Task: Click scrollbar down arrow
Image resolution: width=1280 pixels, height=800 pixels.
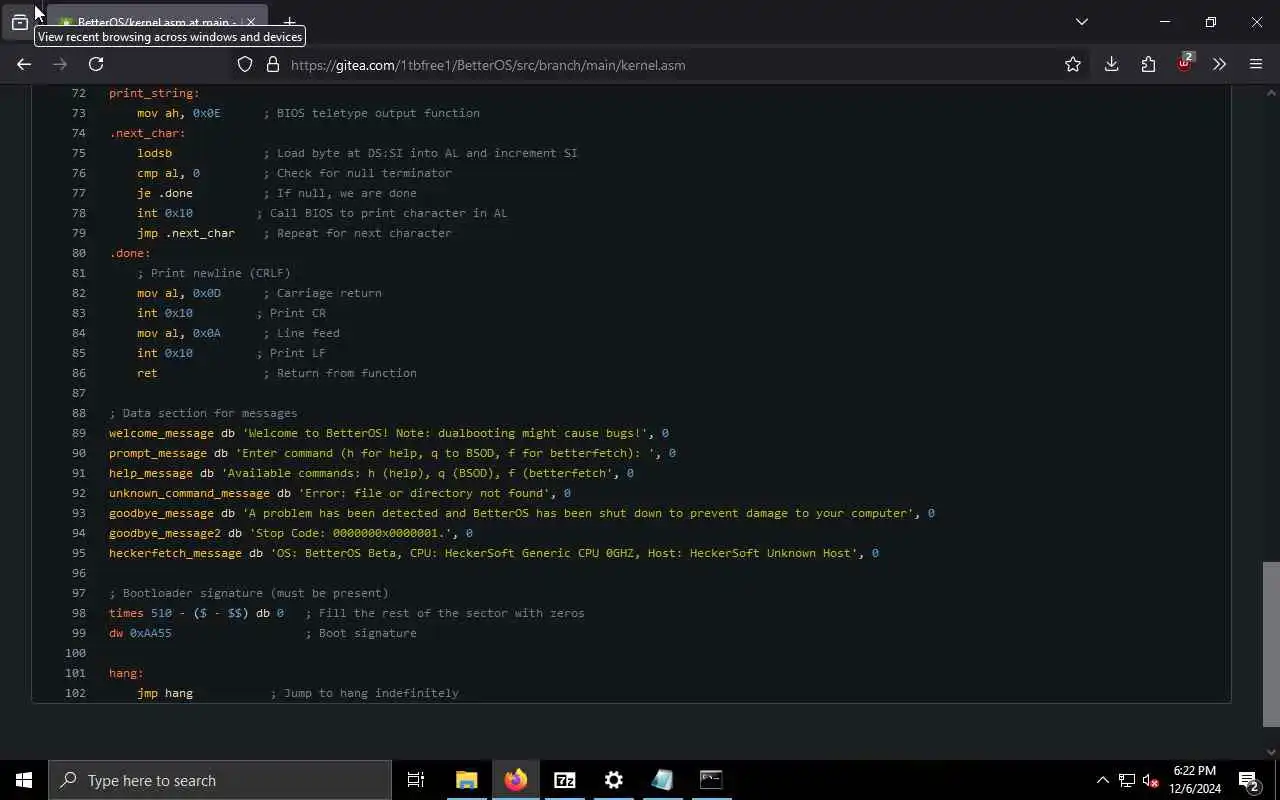Action: (1271, 752)
